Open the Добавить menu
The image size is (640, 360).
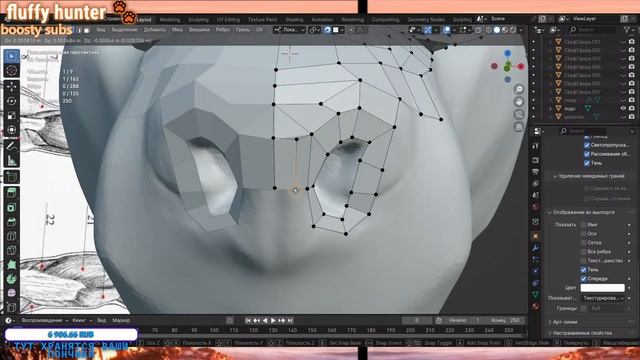tap(155, 30)
